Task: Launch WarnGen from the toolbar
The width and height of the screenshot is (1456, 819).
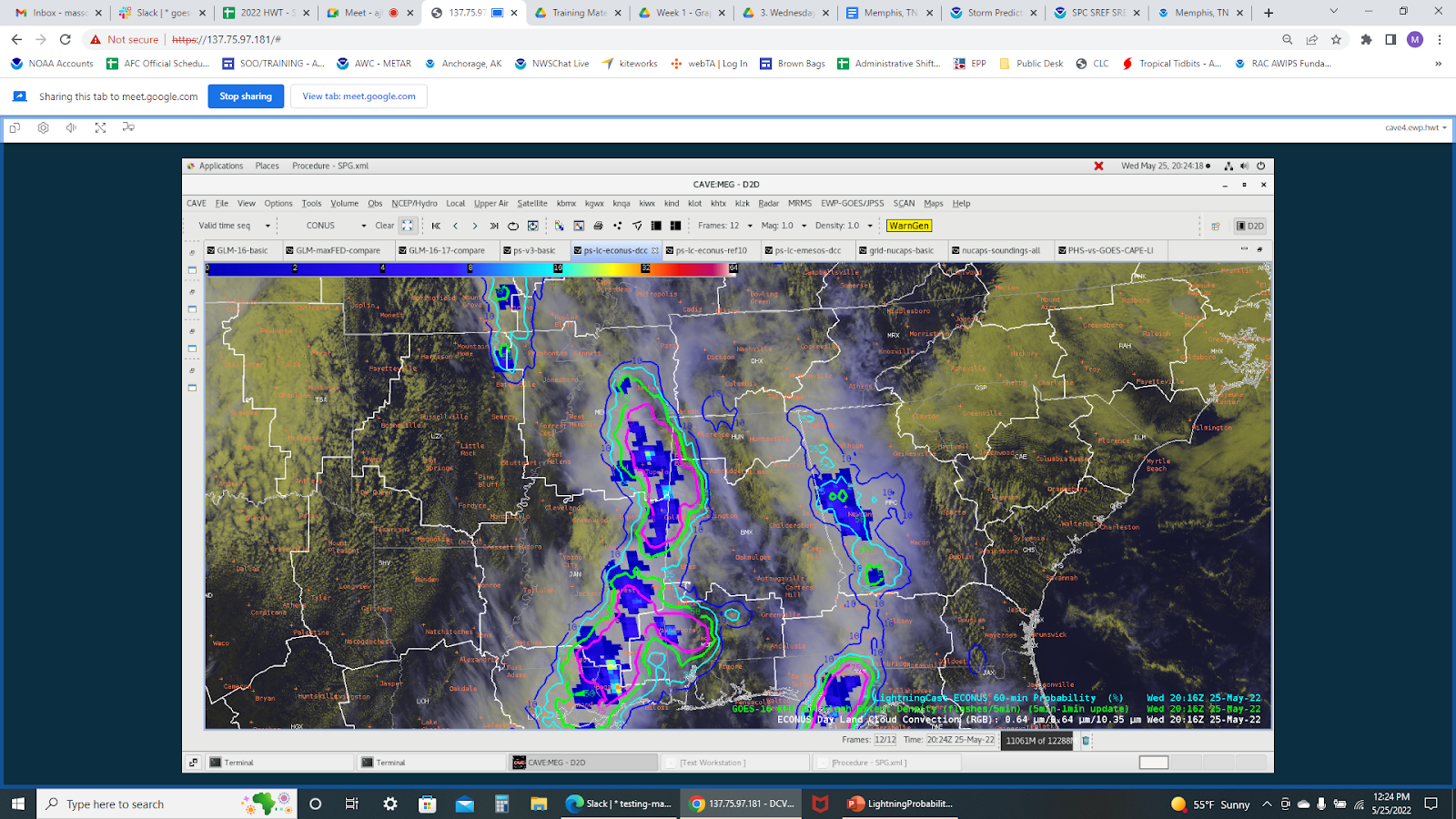Action: pos(909,226)
